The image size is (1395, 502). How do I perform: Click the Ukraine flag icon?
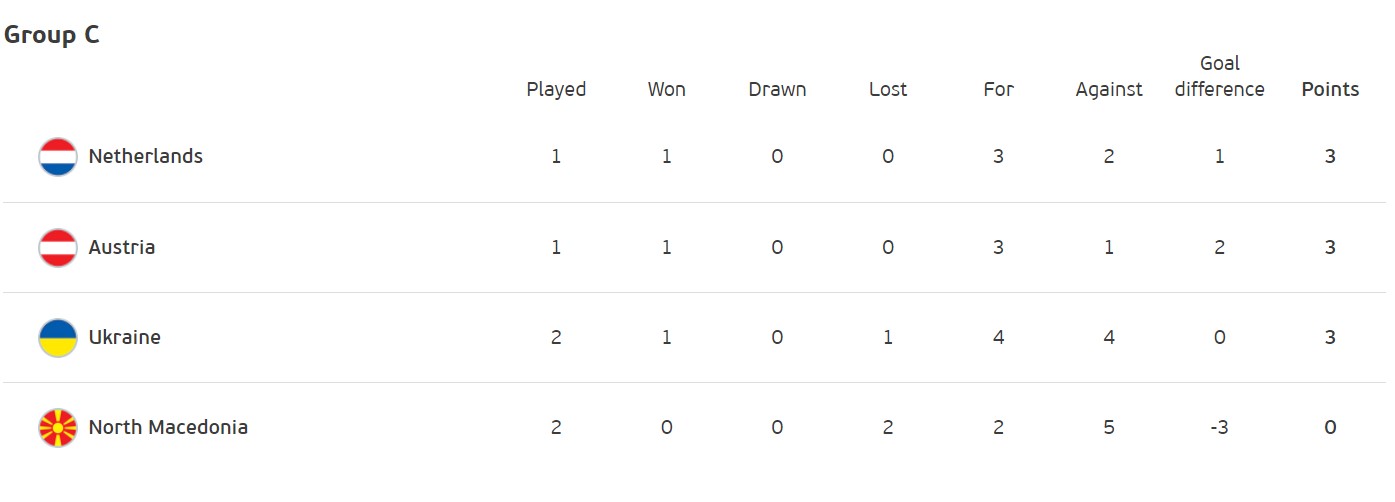[x=58, y=338]
